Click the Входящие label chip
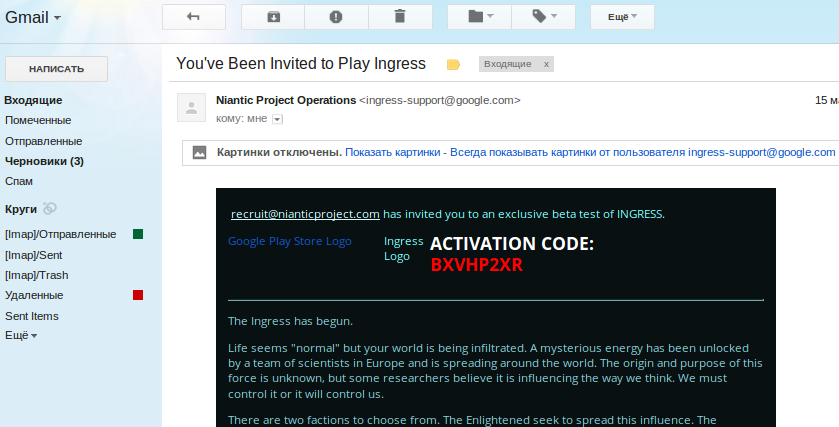The width and height of the screenshot is (839, 427). (x=507, y=64)
